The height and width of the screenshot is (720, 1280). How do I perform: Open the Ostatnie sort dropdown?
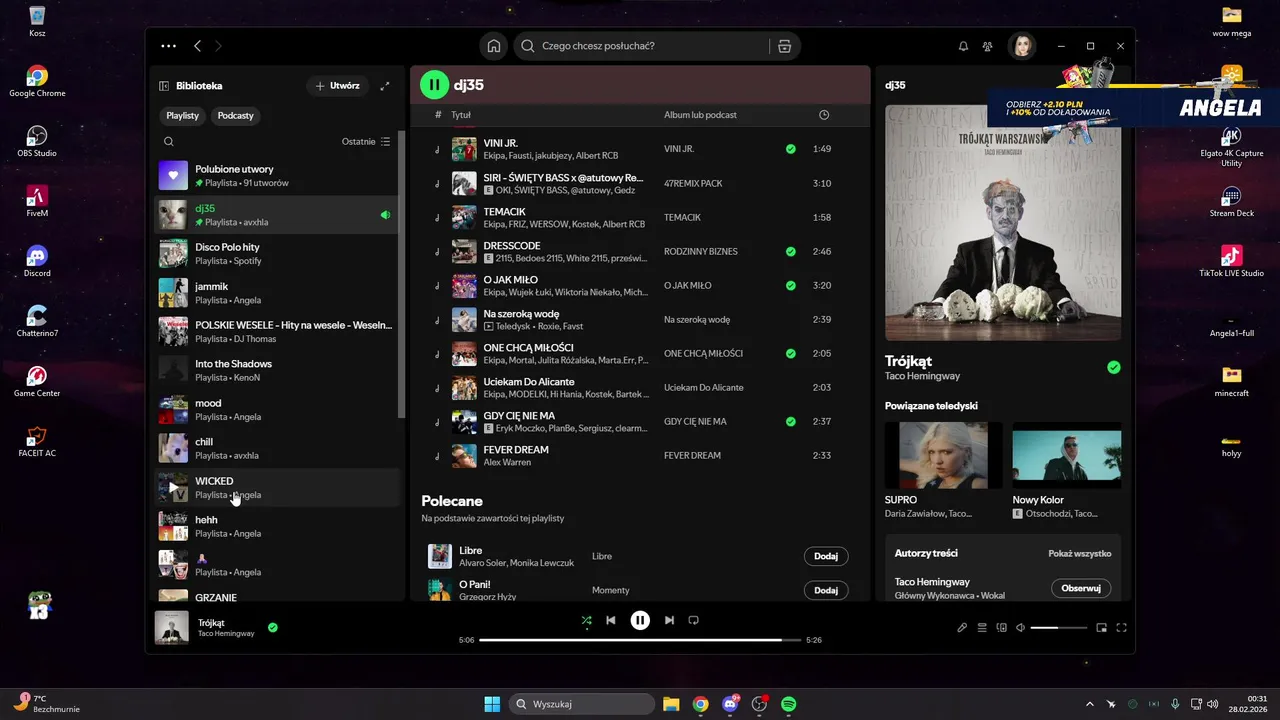pyautogui.click(x=366, y=142)
